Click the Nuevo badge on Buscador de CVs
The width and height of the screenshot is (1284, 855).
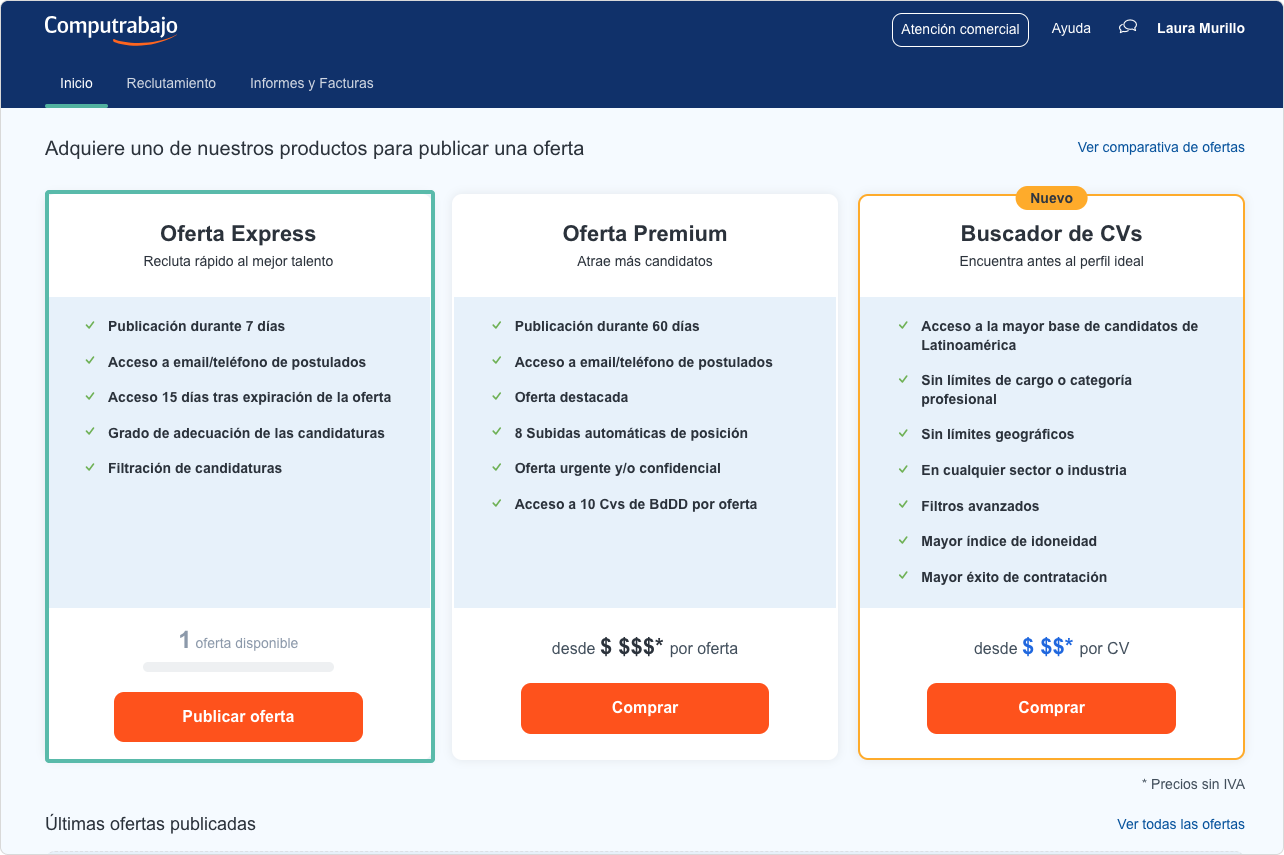1051,198
